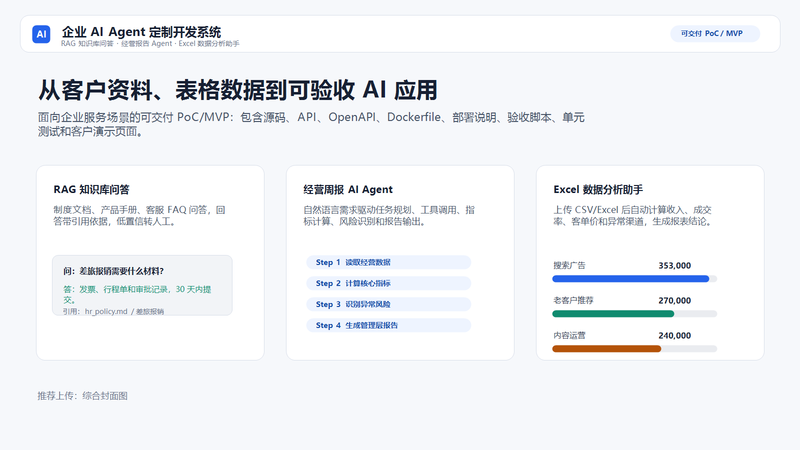Click the 内容运营 channel label

[569, 335]
